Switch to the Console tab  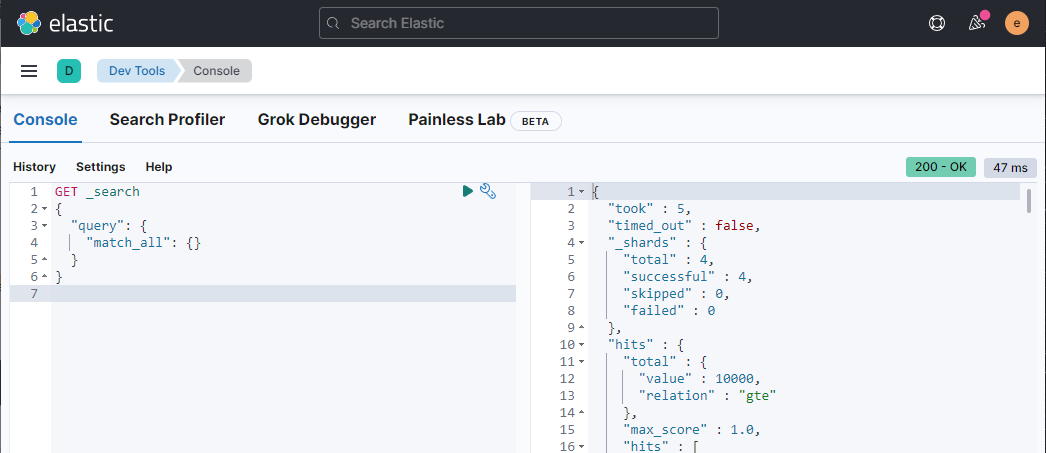coord(45,119)
